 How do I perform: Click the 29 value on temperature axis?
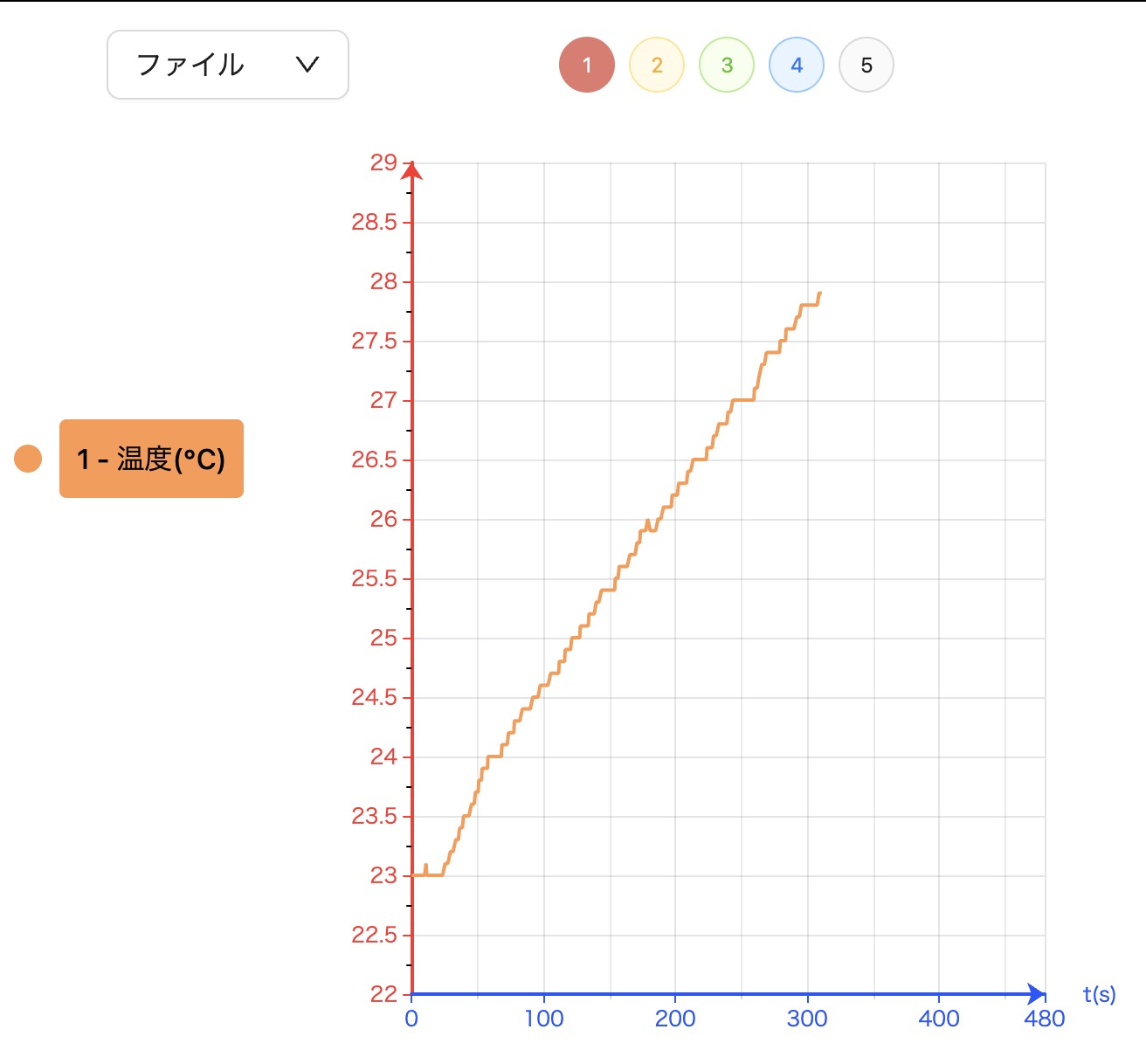point(383,162)
